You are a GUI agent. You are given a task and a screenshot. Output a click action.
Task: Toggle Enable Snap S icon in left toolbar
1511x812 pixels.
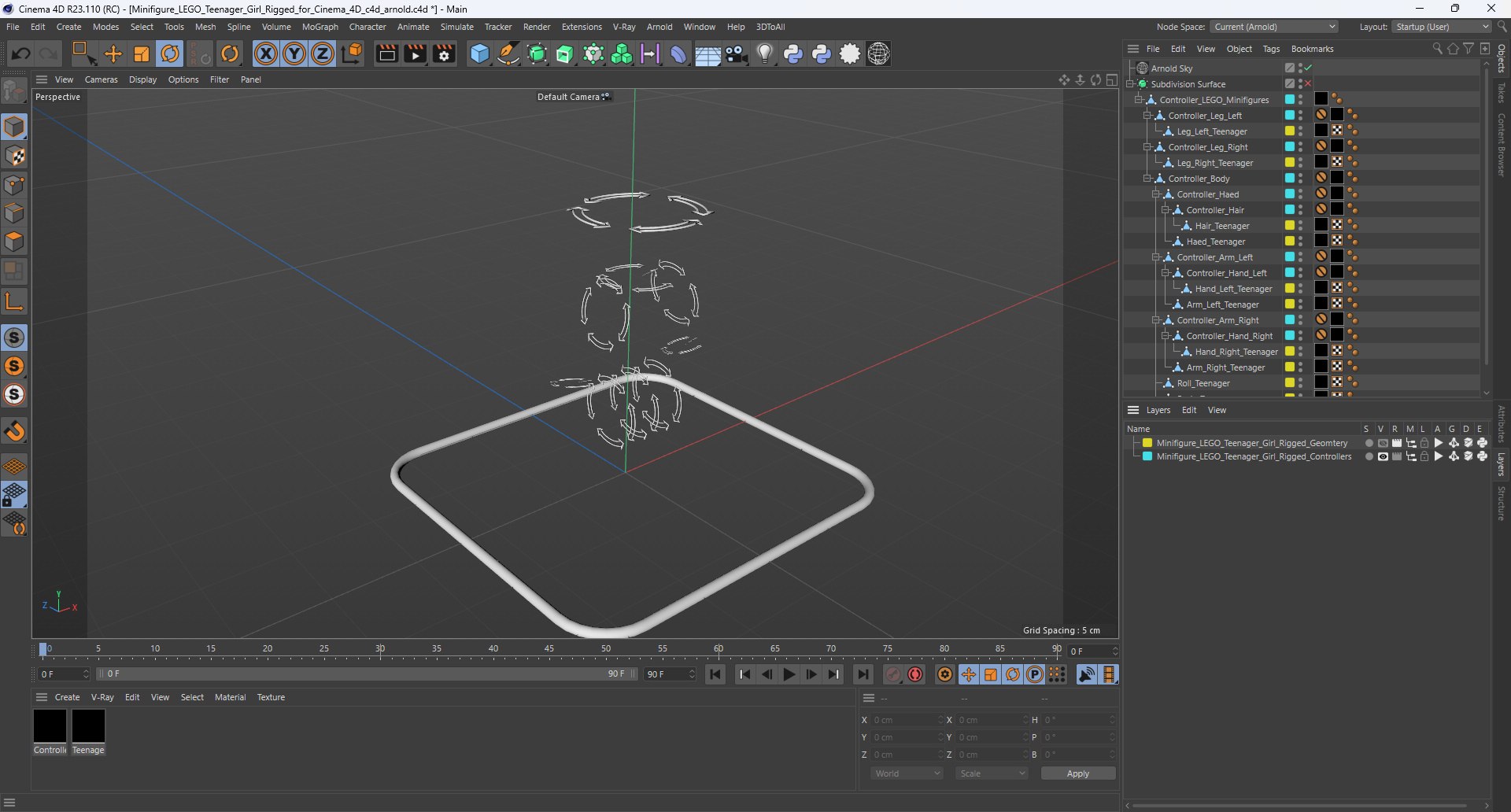tap(14, 338)
